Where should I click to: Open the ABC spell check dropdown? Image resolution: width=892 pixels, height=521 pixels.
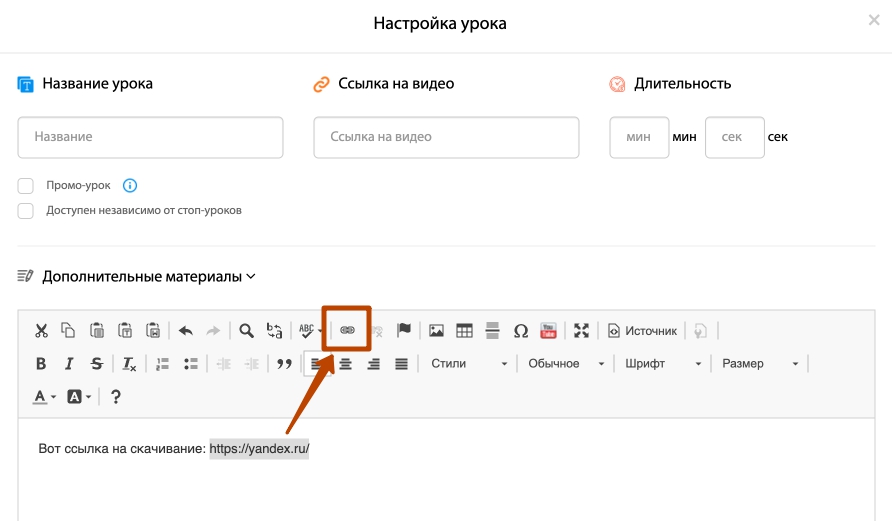coord(310,330)
